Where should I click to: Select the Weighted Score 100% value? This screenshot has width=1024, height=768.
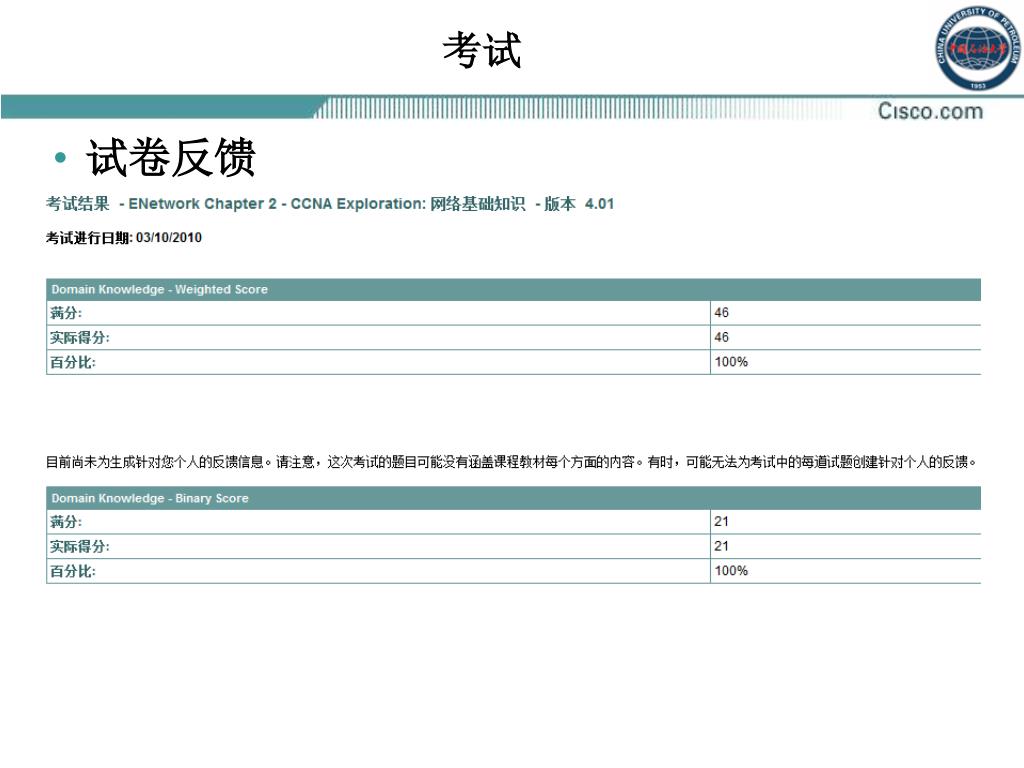point(731,362)
